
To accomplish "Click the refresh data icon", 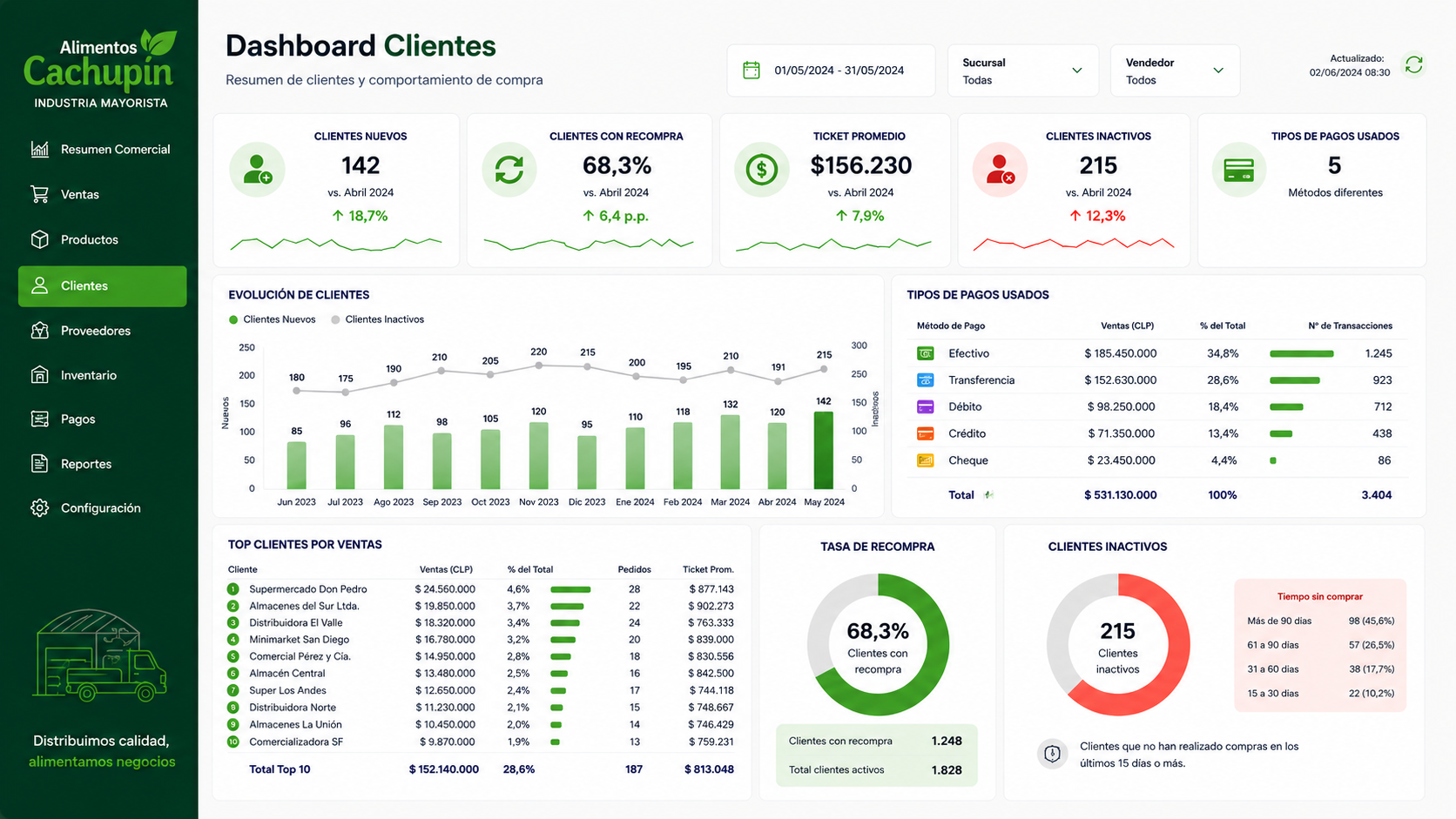I will click(1413, 64).
